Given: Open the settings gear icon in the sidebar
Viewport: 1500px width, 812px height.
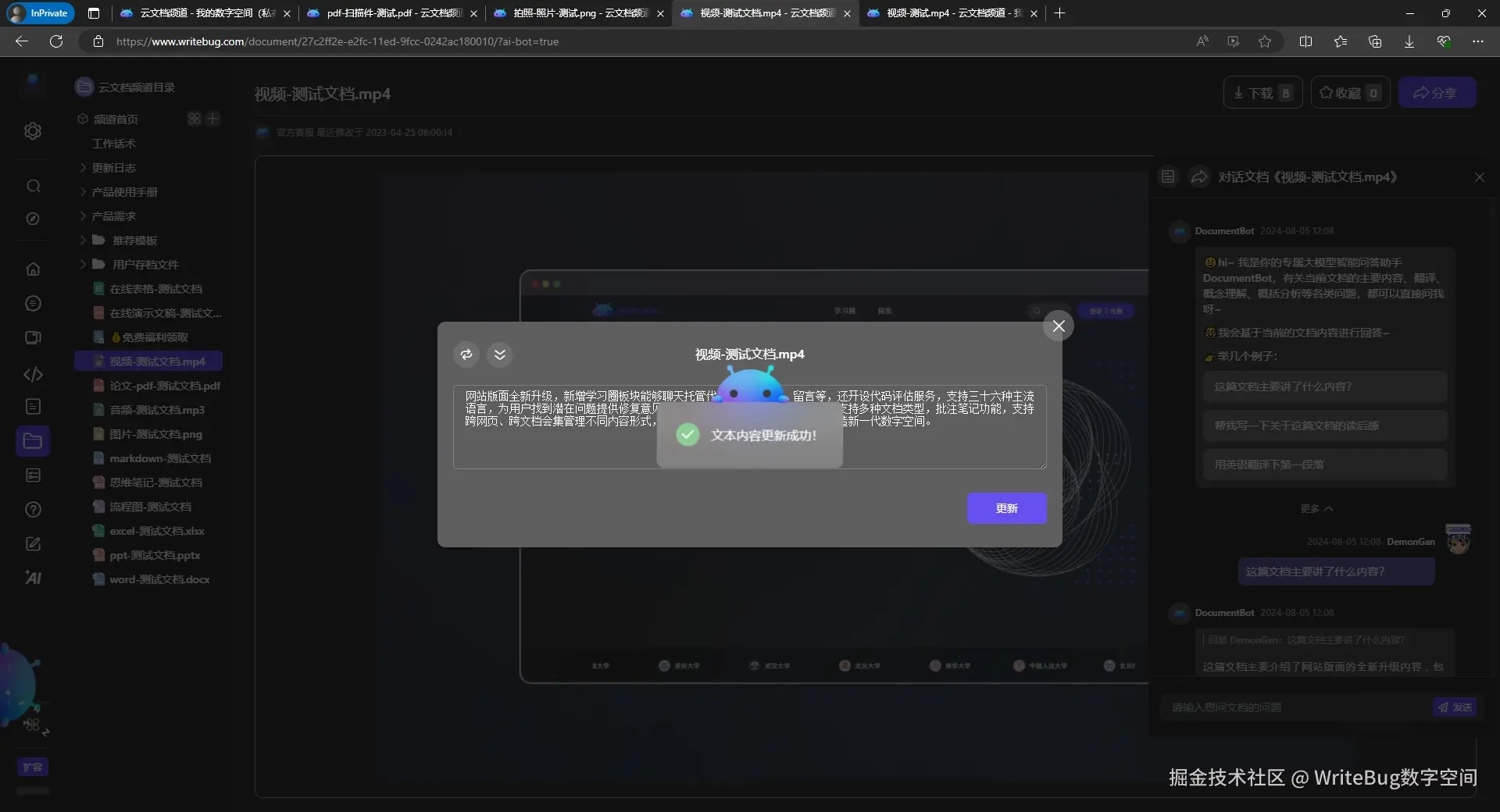Looking at the screenshot, I should (33, 131).
